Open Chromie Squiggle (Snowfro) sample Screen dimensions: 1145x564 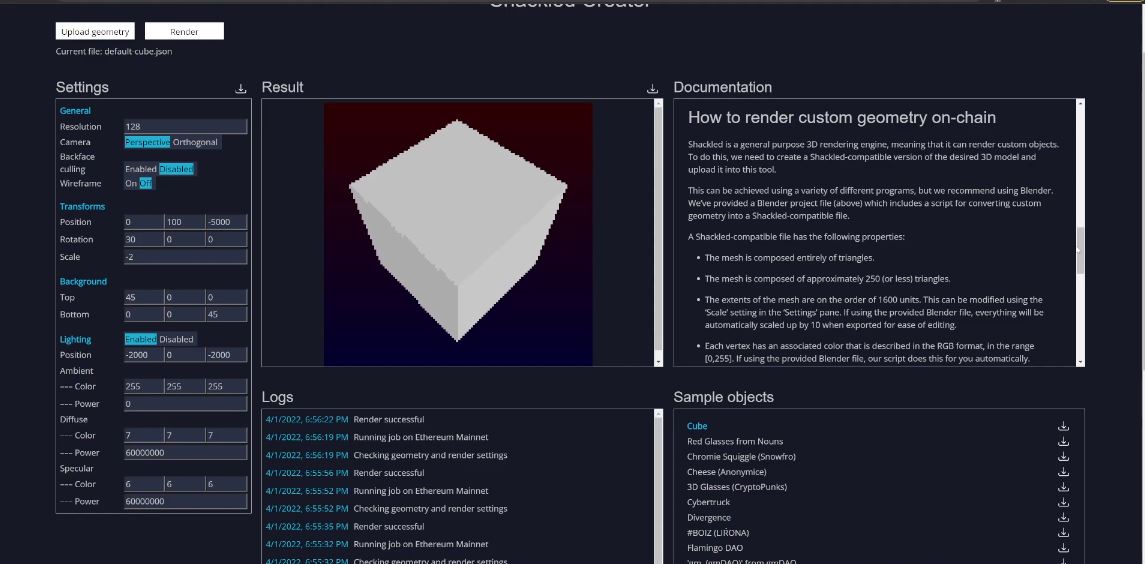coord(741,457)
